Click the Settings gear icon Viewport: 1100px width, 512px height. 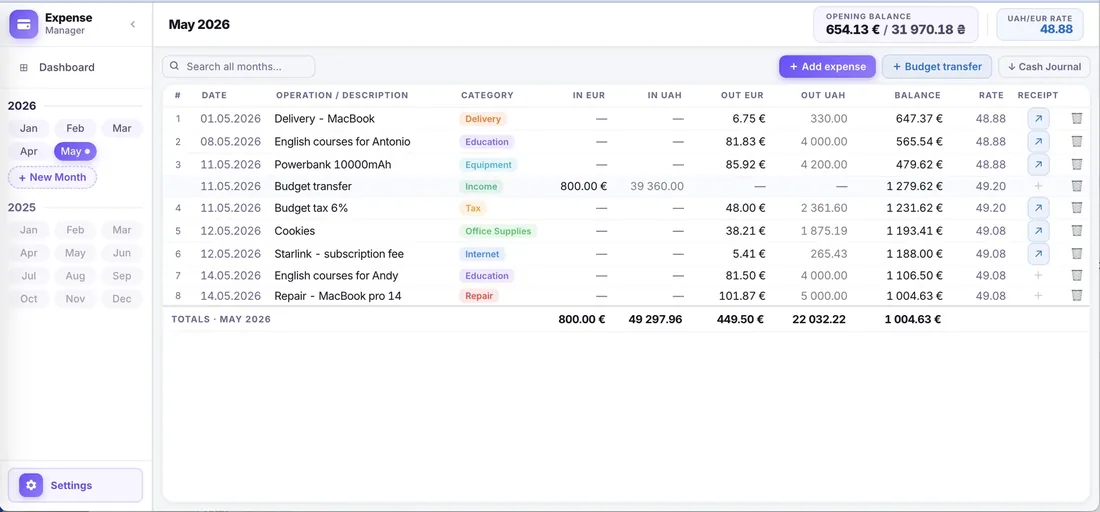31,485
